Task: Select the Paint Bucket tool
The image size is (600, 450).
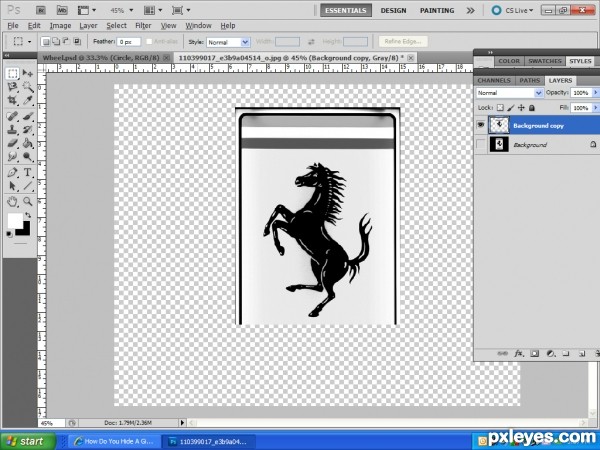Action: [28, 143]
